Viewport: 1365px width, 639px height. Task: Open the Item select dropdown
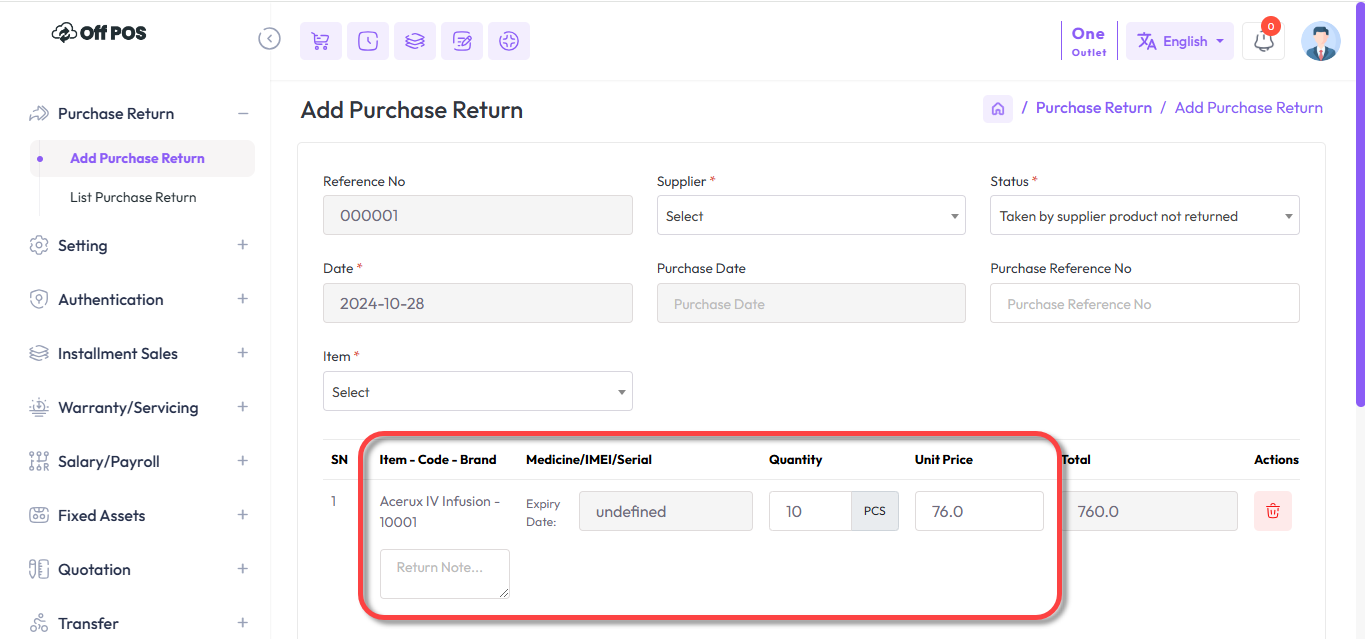477,392
